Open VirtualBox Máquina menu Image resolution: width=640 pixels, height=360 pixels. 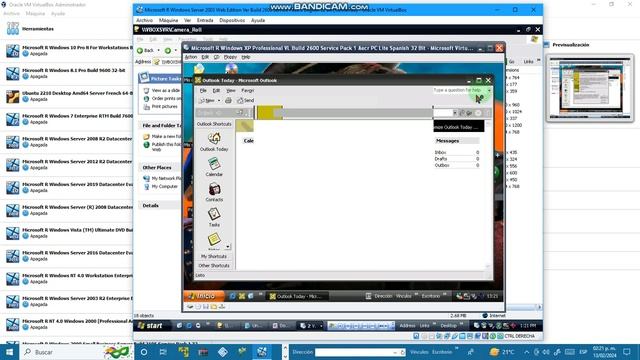coord(168,20)
